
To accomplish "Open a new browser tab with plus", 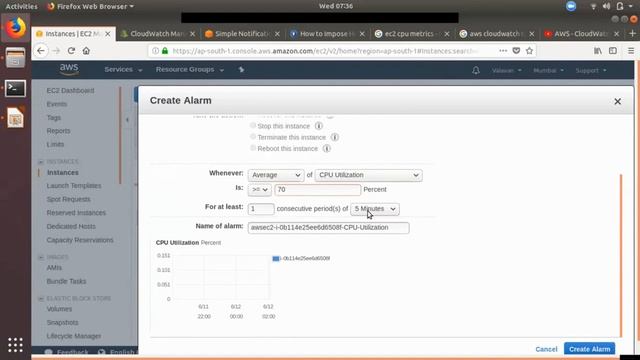I will coord(633,33).
